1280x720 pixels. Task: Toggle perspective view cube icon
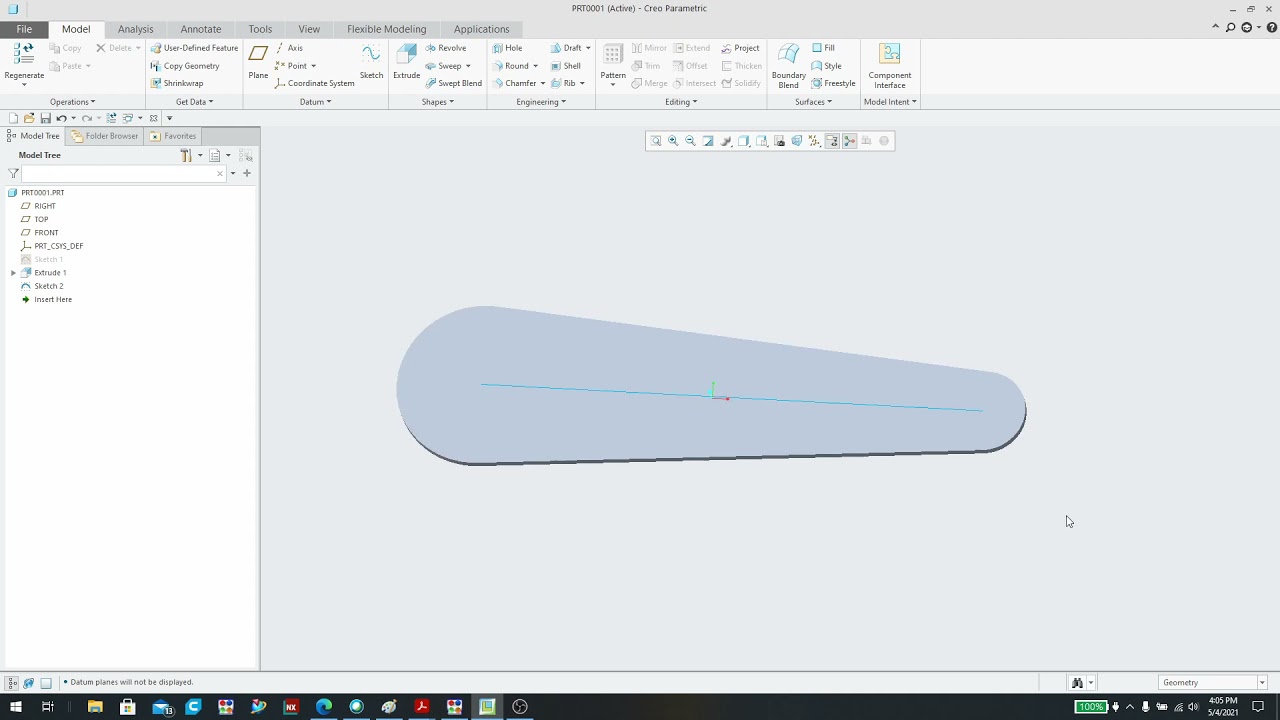[x=797, y=141]
